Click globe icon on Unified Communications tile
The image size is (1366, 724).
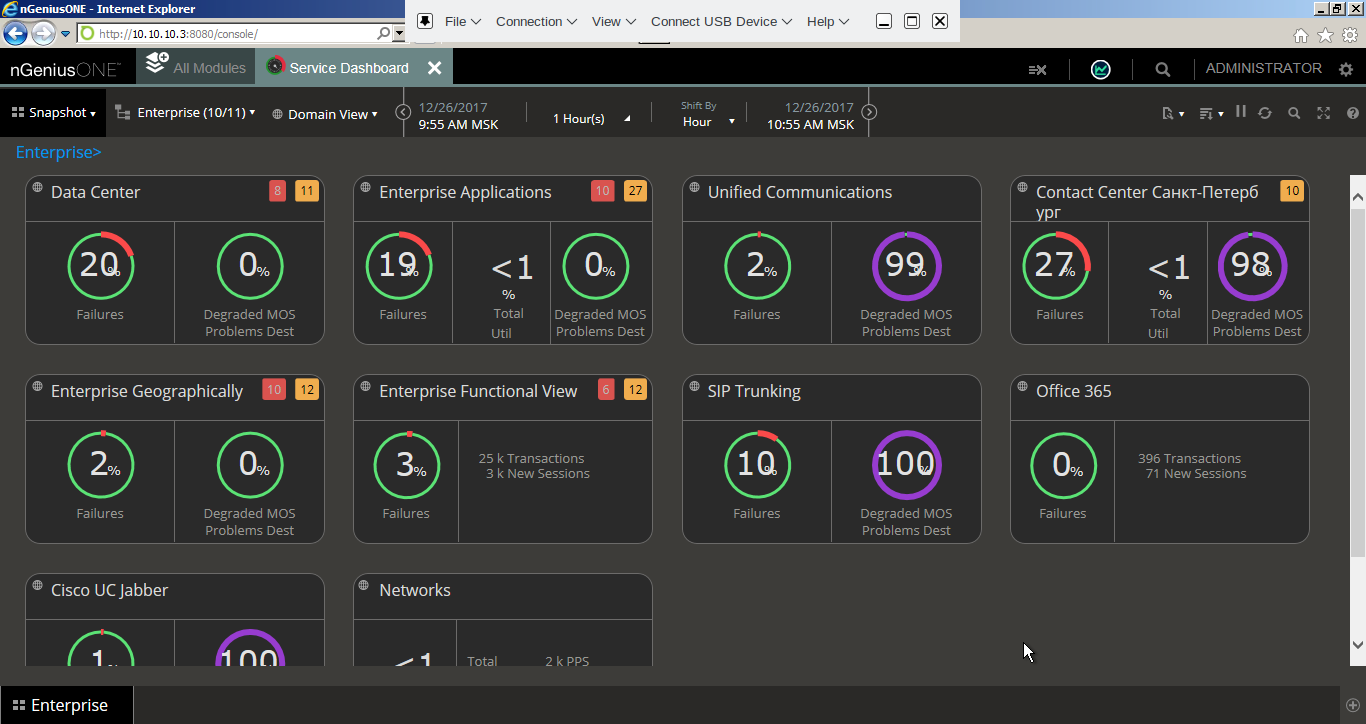(x=694, y=187)
